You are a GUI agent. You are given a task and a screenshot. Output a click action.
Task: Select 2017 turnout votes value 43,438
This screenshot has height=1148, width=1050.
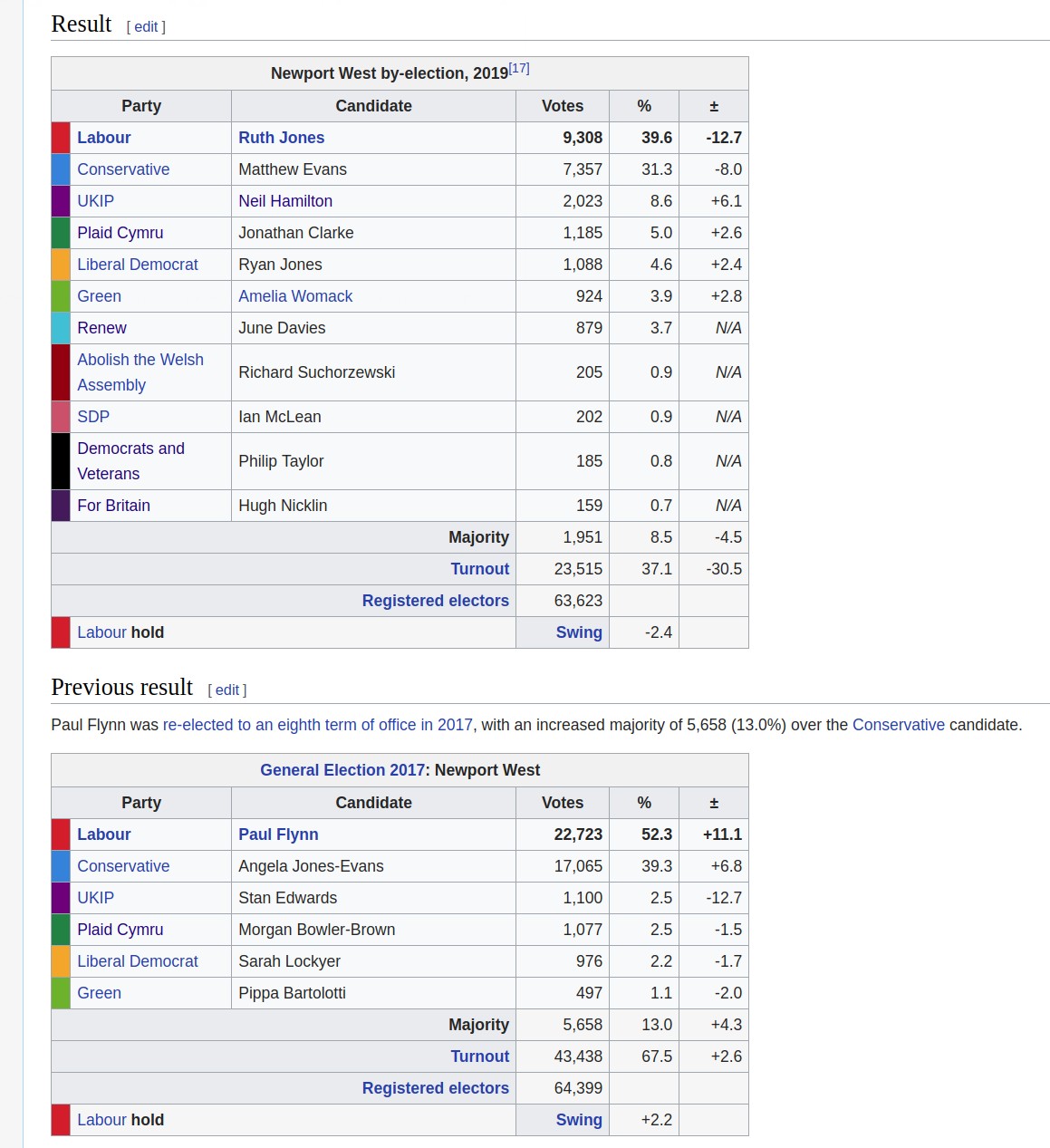click(x=578, y=1056)
